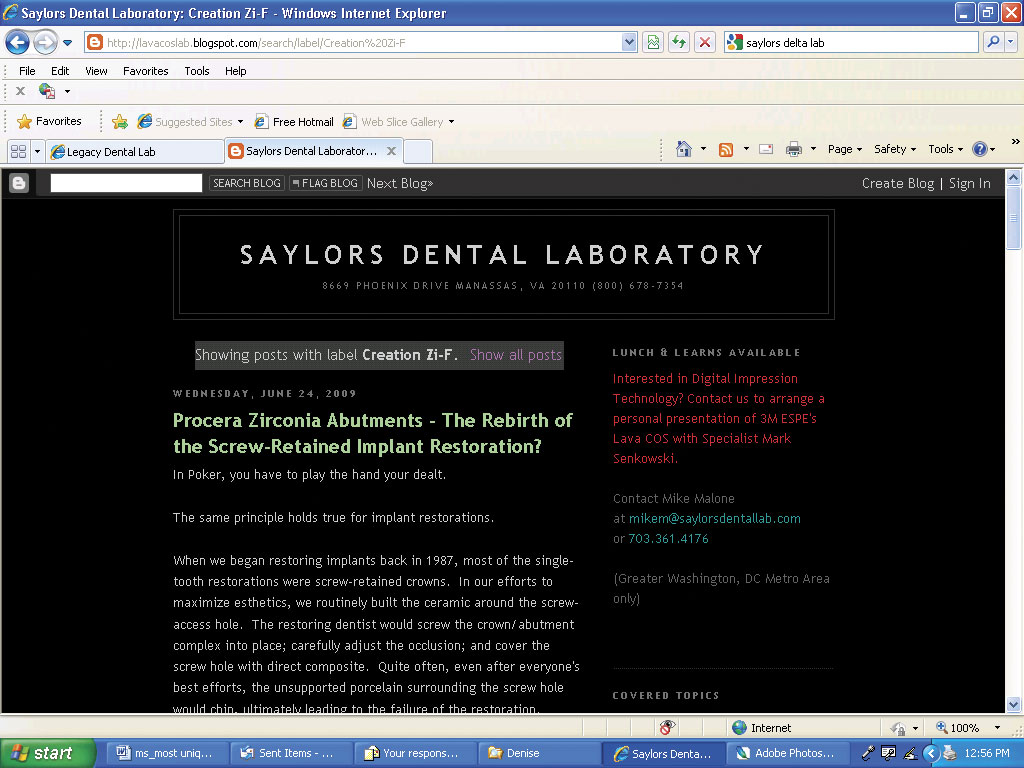1024x768 pixels.
Task: Click the 'Show all posts' link
Action: tap(516, 355)
